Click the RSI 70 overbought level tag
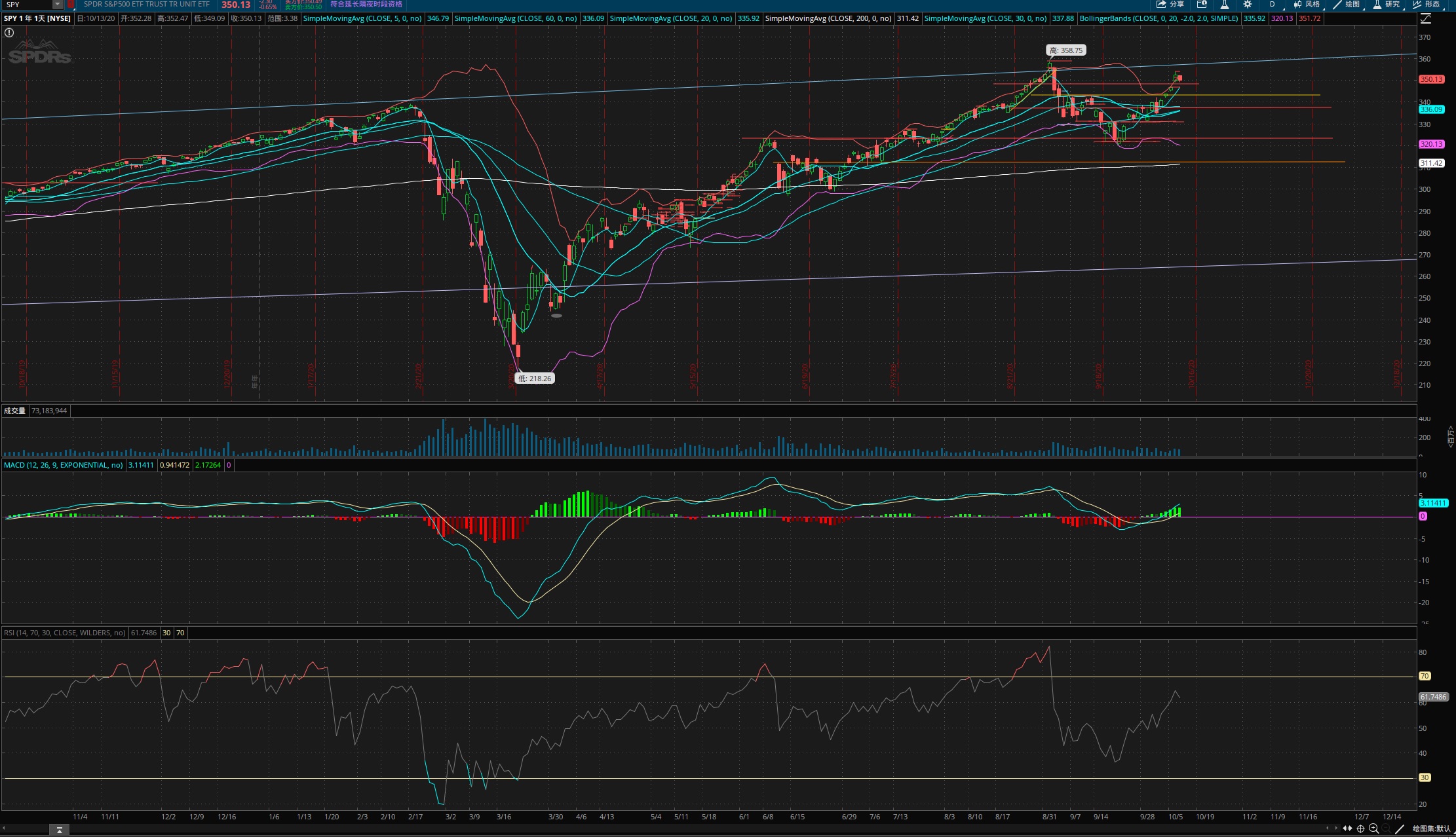1456x839 pixels. click(1425, 676)
